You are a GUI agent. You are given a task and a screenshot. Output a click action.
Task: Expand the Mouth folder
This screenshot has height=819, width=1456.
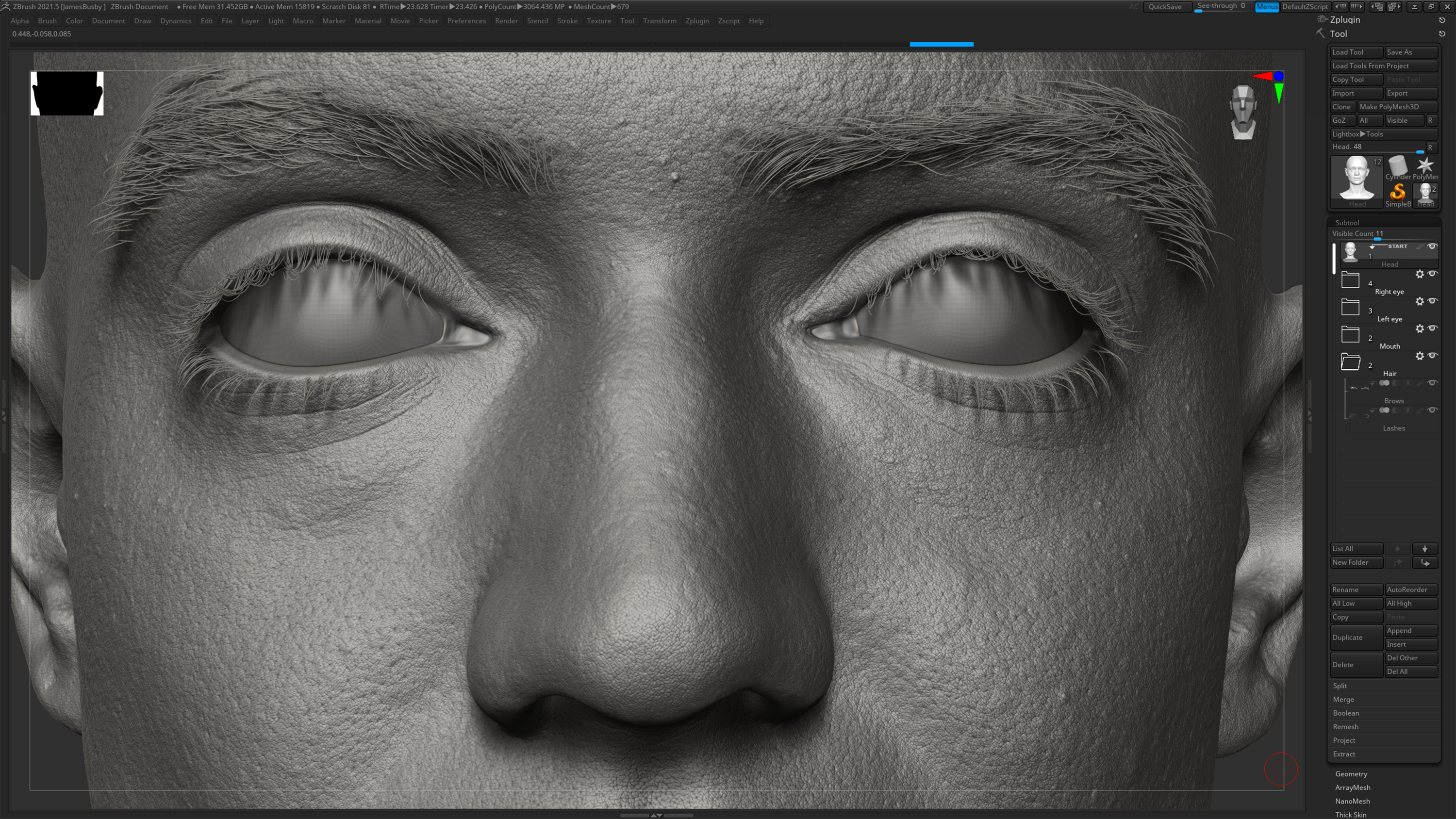coord(1350,335)
